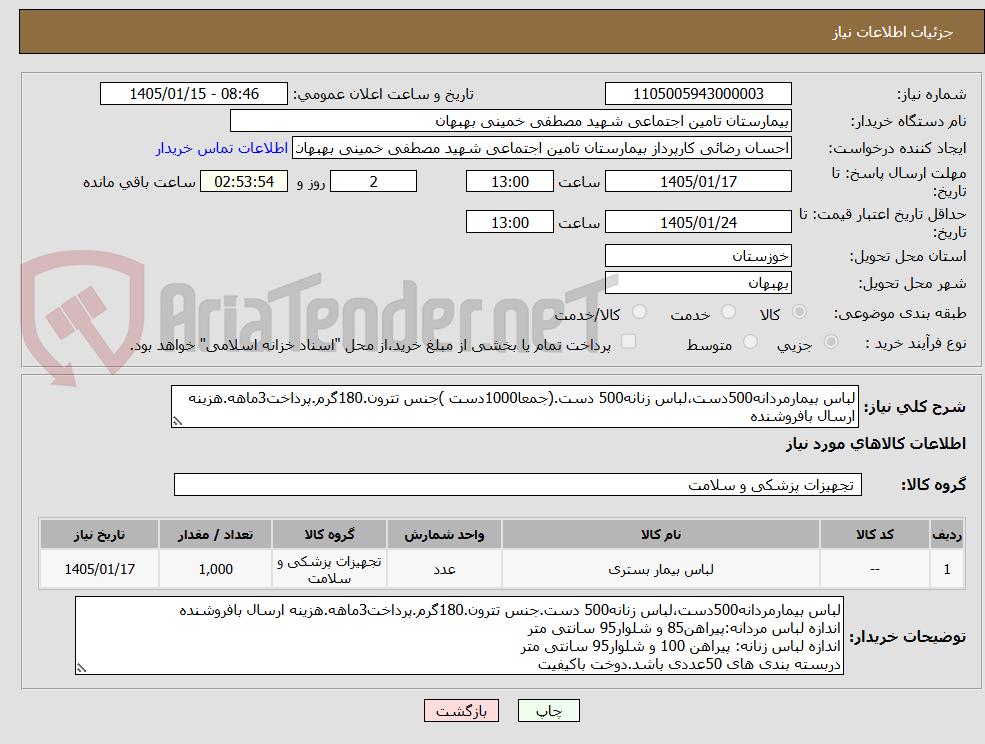Click the تعداد / مقدار column header

point(215,534)
